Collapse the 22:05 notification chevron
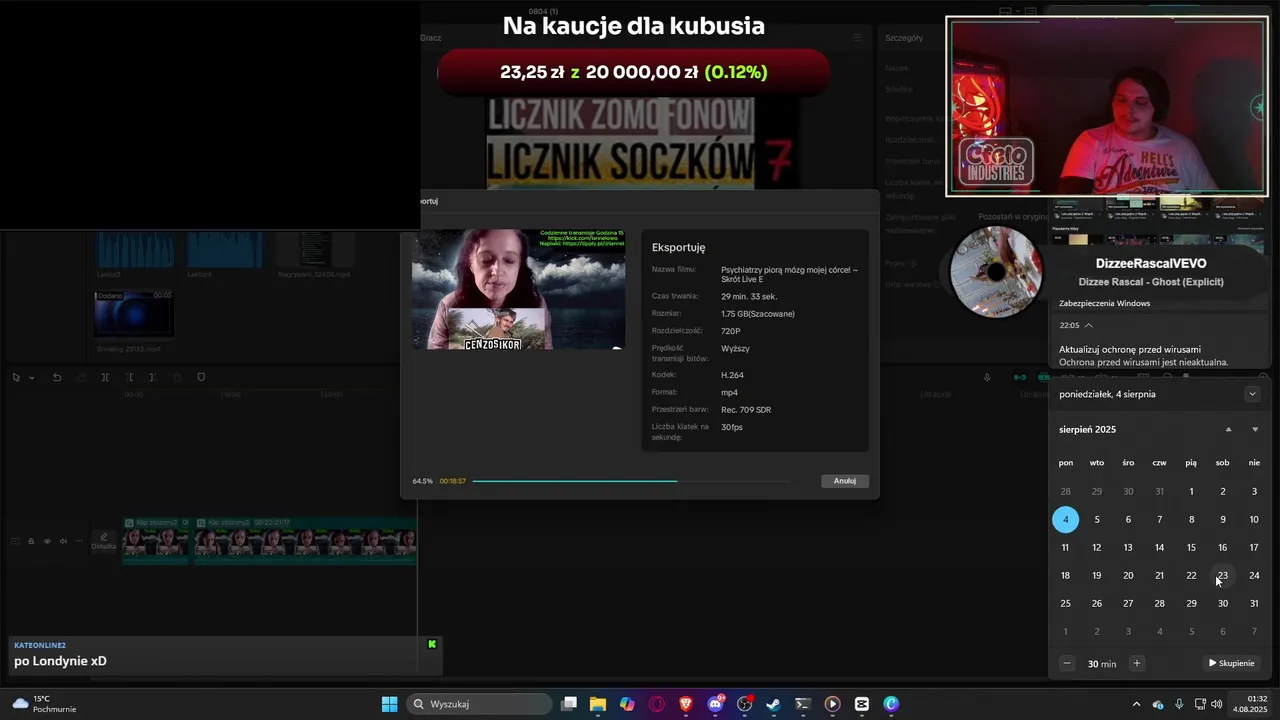This screenshot has height=720, width=1280. point(1088,325)
